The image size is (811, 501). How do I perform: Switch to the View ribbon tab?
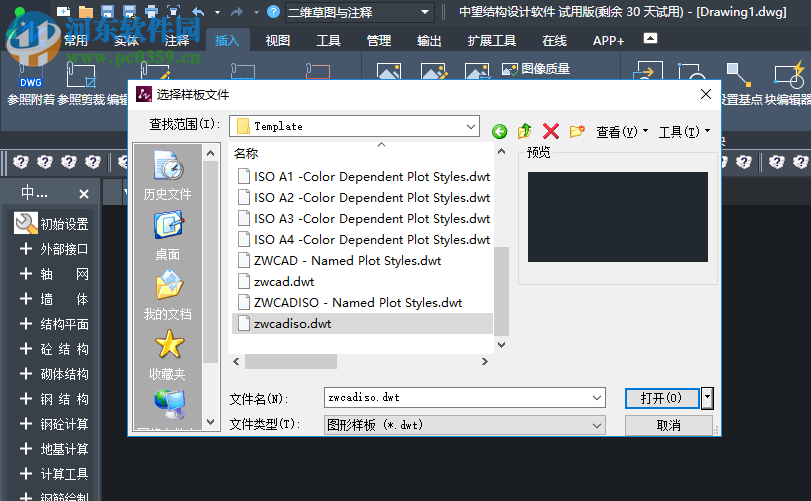point(278,40)
